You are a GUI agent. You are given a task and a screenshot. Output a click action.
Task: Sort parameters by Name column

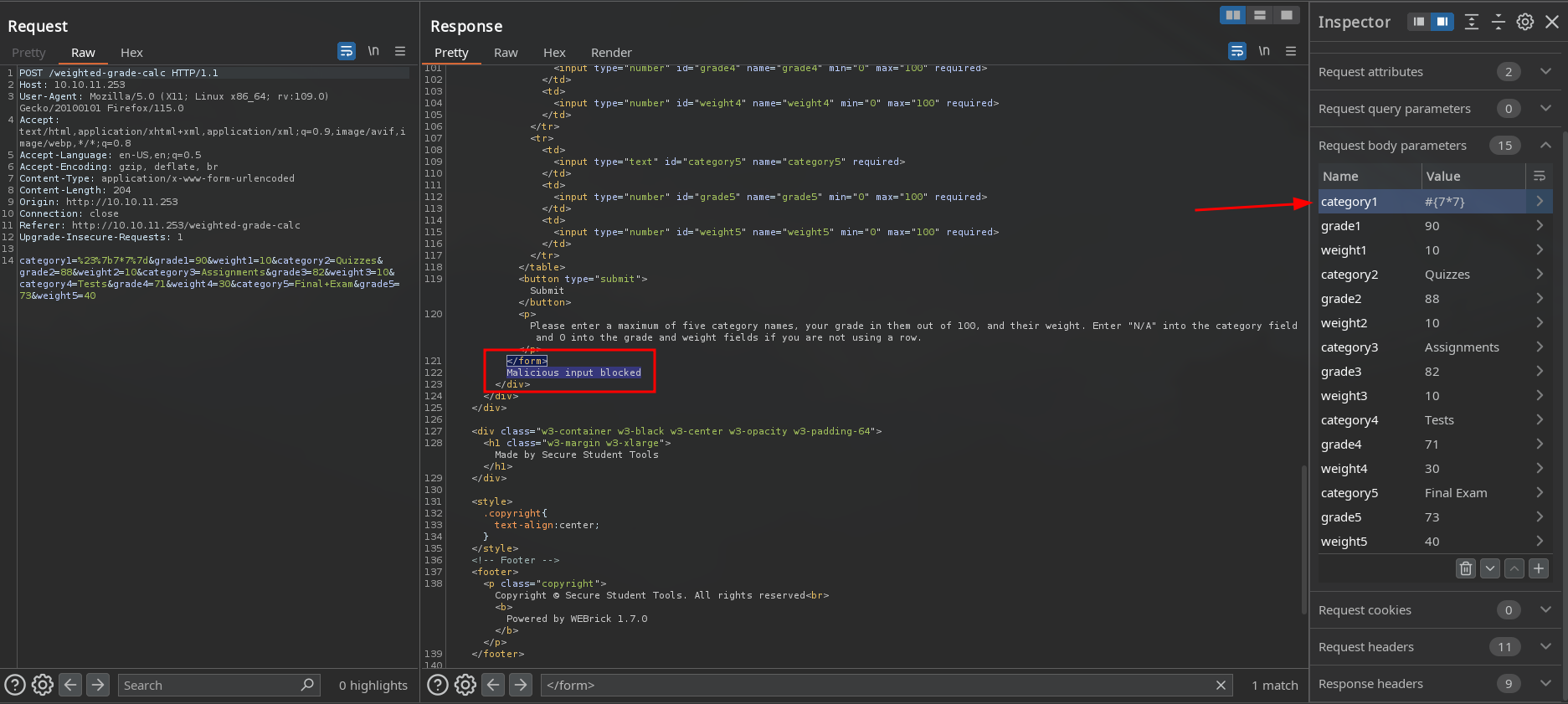click(x=1370, y=177)
